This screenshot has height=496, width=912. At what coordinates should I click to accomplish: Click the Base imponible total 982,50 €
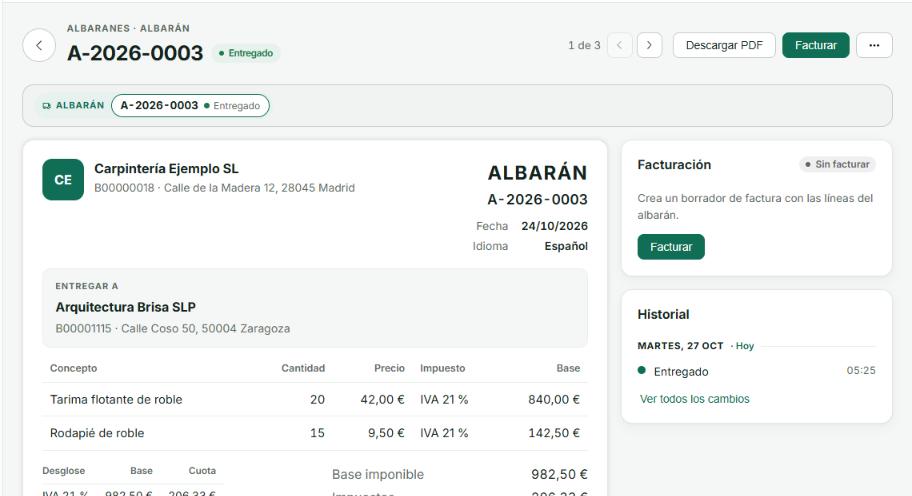[559, 474]
